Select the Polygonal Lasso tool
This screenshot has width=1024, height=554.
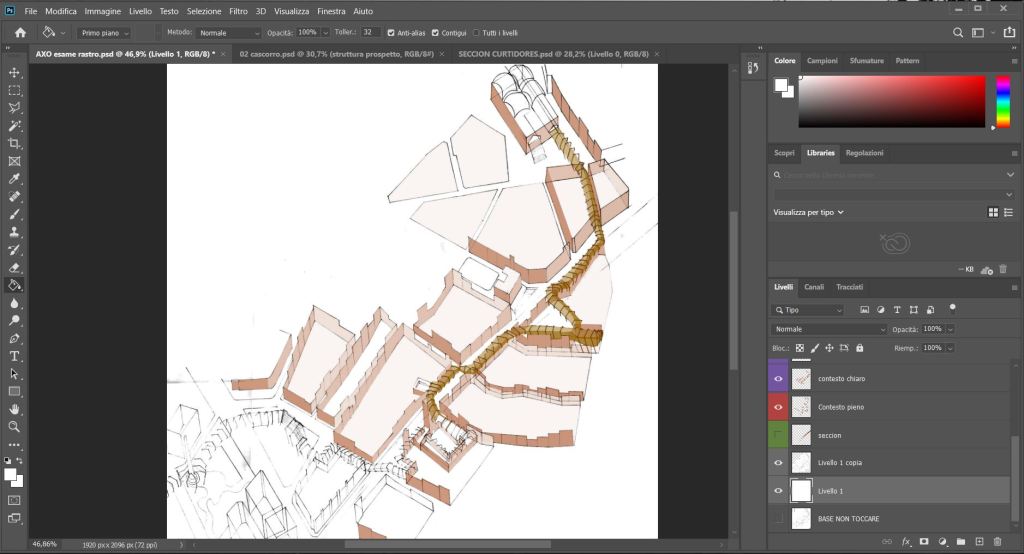point(14,108)
